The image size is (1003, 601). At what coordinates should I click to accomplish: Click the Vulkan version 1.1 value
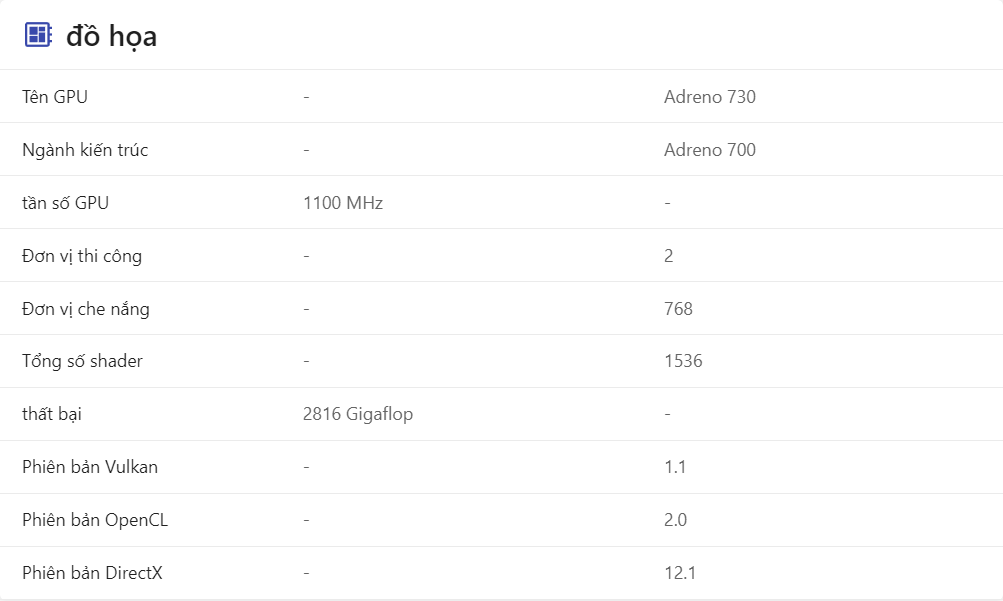click(x=675, y=467)
